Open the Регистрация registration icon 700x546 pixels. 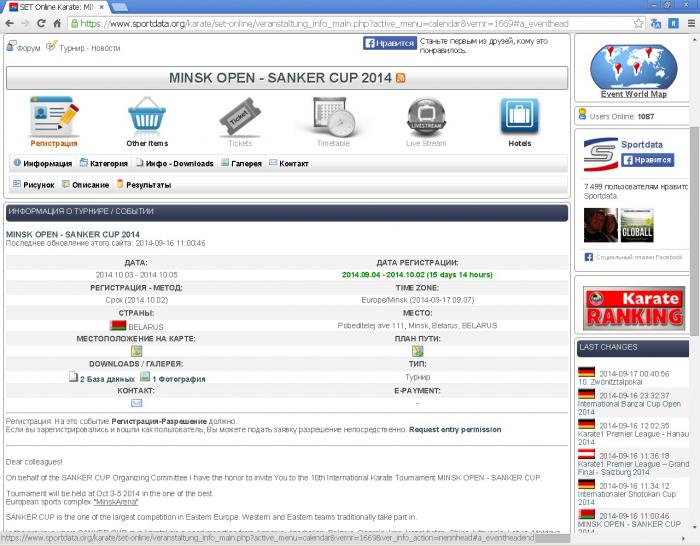coord(54,117)
